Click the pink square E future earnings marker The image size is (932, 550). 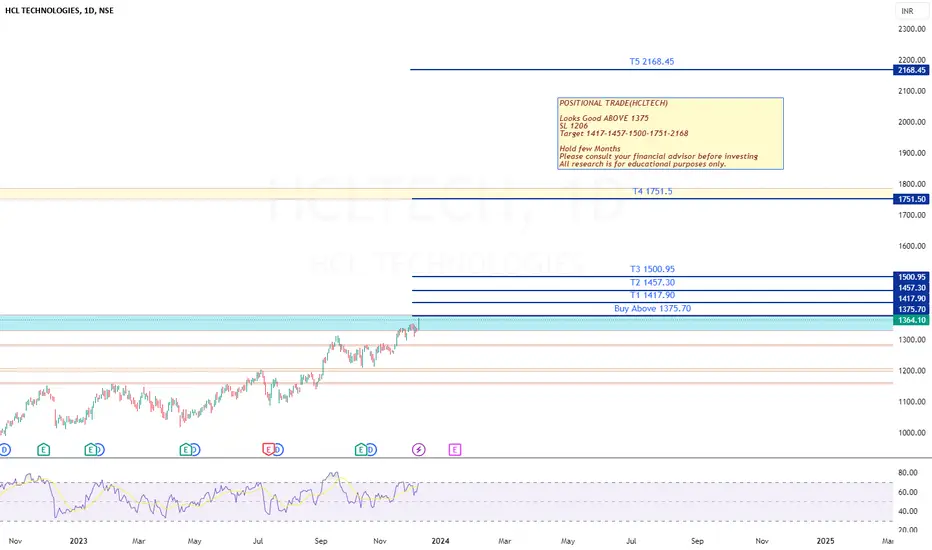coord(455,450)
